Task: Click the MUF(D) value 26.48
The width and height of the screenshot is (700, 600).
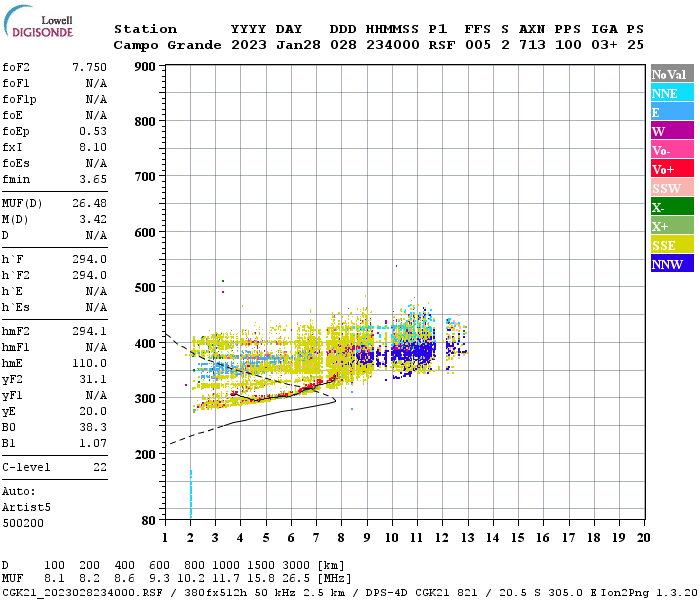Action: [89, 204]
